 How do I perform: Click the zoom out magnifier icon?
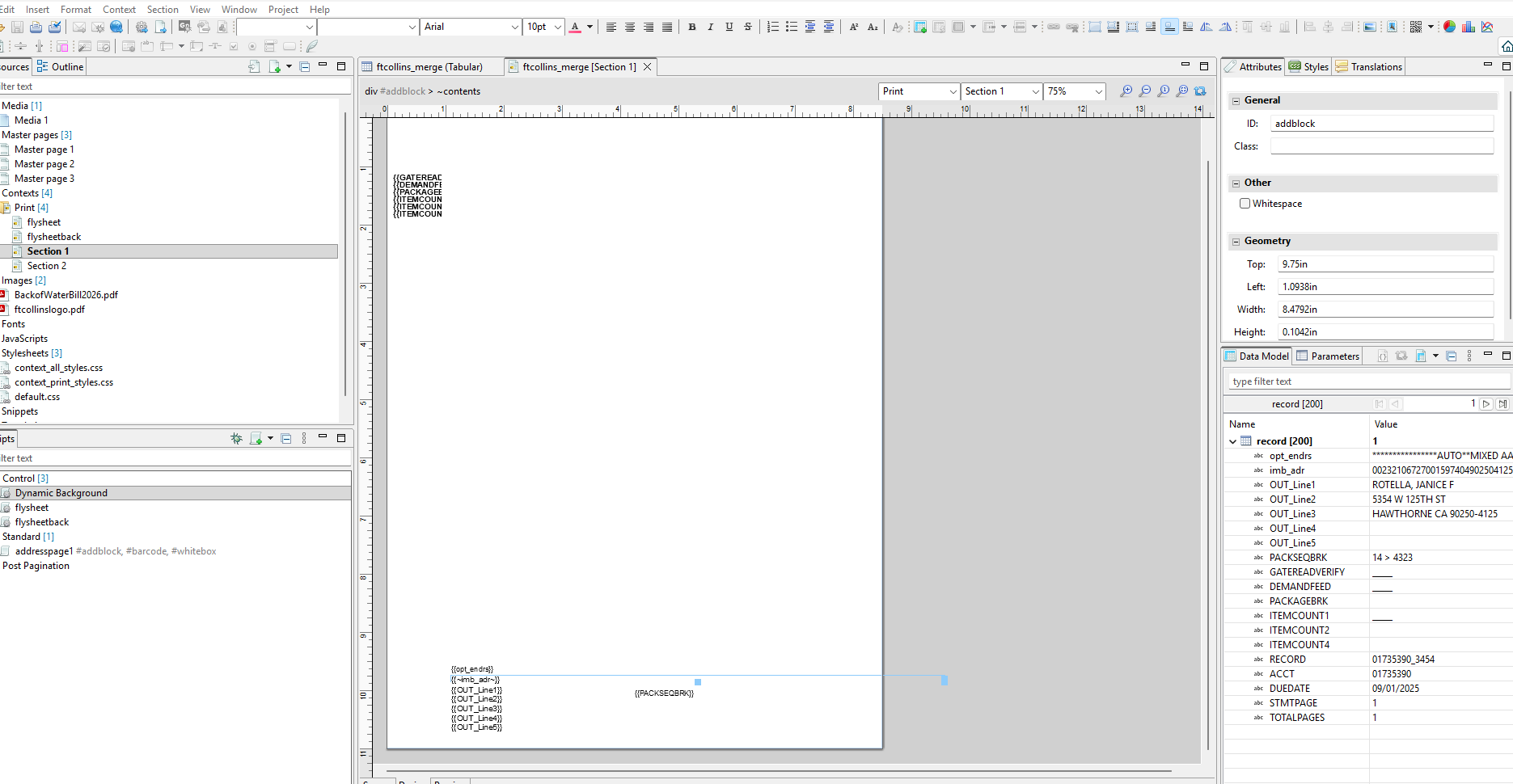[1145, 91]
